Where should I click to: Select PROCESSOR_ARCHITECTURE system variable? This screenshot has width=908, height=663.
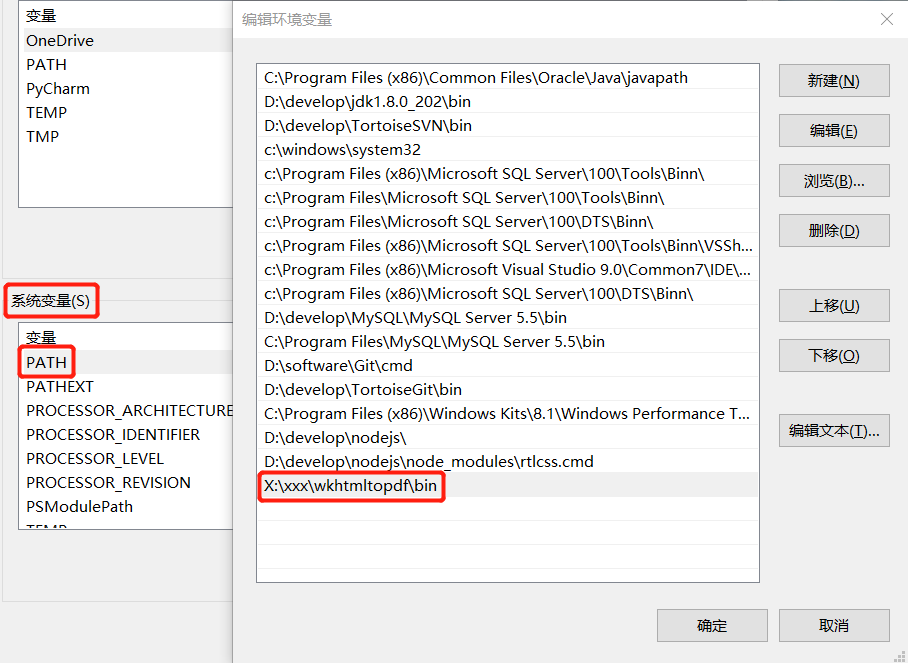[126, 411]
